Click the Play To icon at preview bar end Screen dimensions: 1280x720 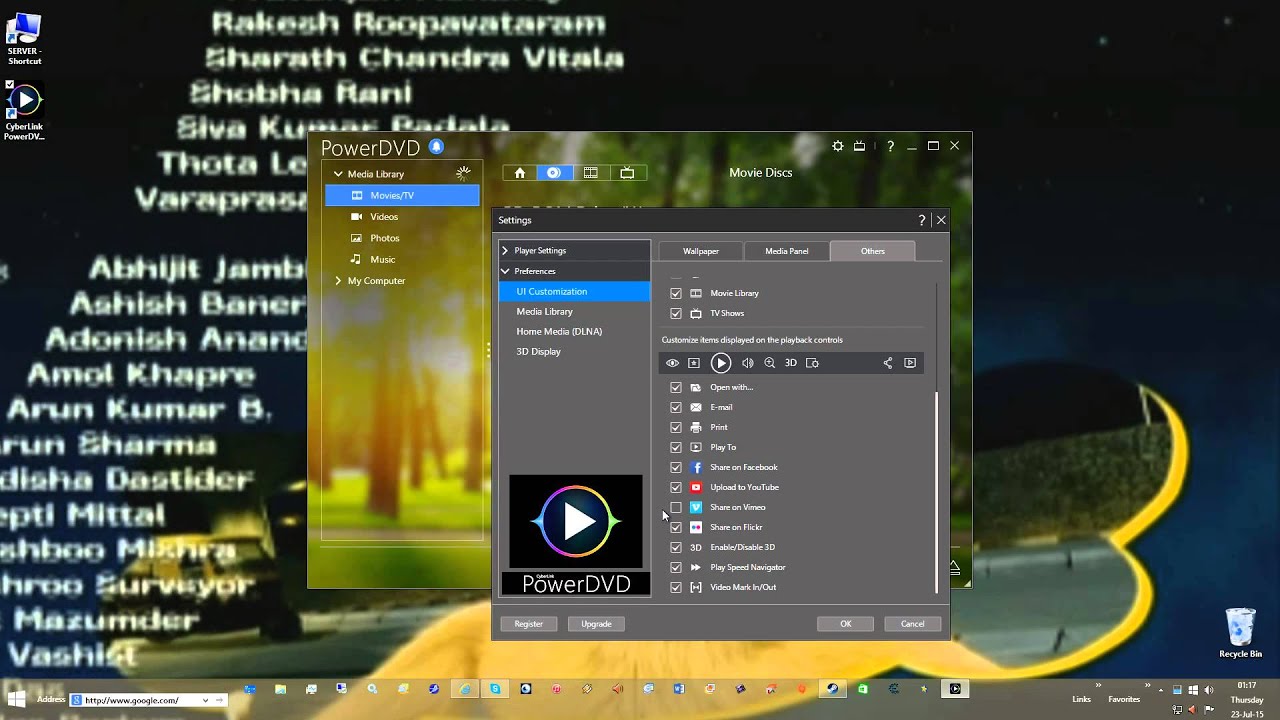pyautogui.click(x=910, y=363)
